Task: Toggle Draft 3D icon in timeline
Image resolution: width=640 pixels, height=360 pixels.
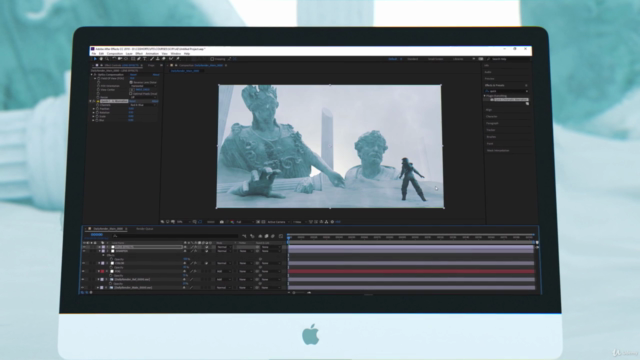Action: point(252,236)
